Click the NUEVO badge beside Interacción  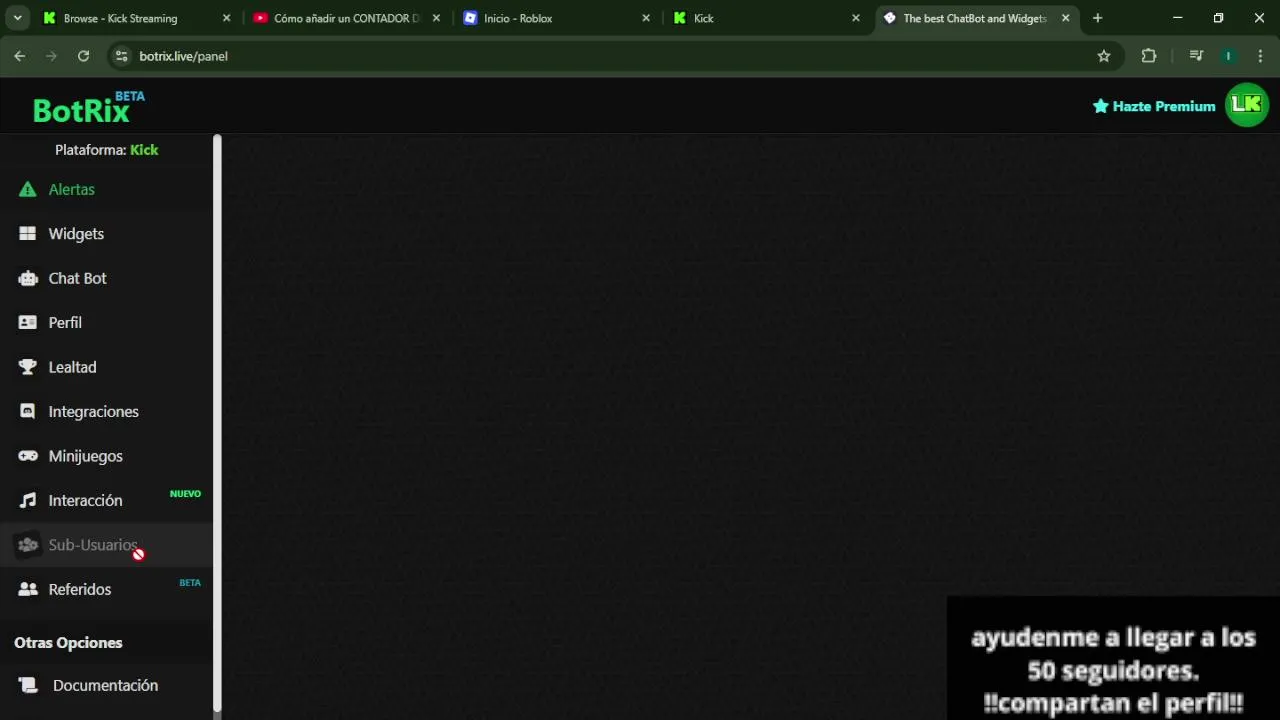click(185, 494)
